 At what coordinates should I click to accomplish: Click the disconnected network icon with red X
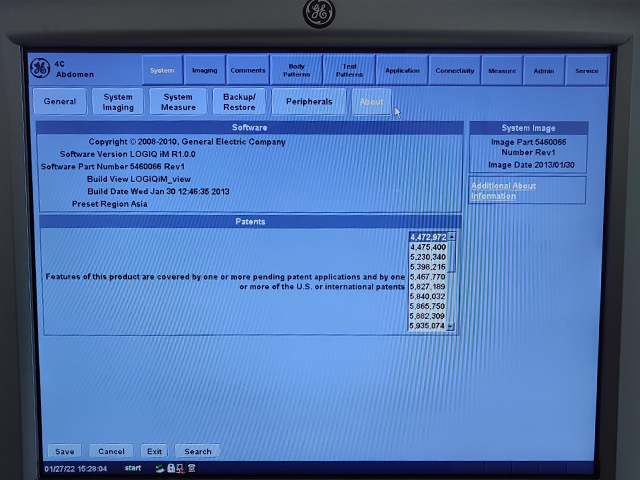180,468
